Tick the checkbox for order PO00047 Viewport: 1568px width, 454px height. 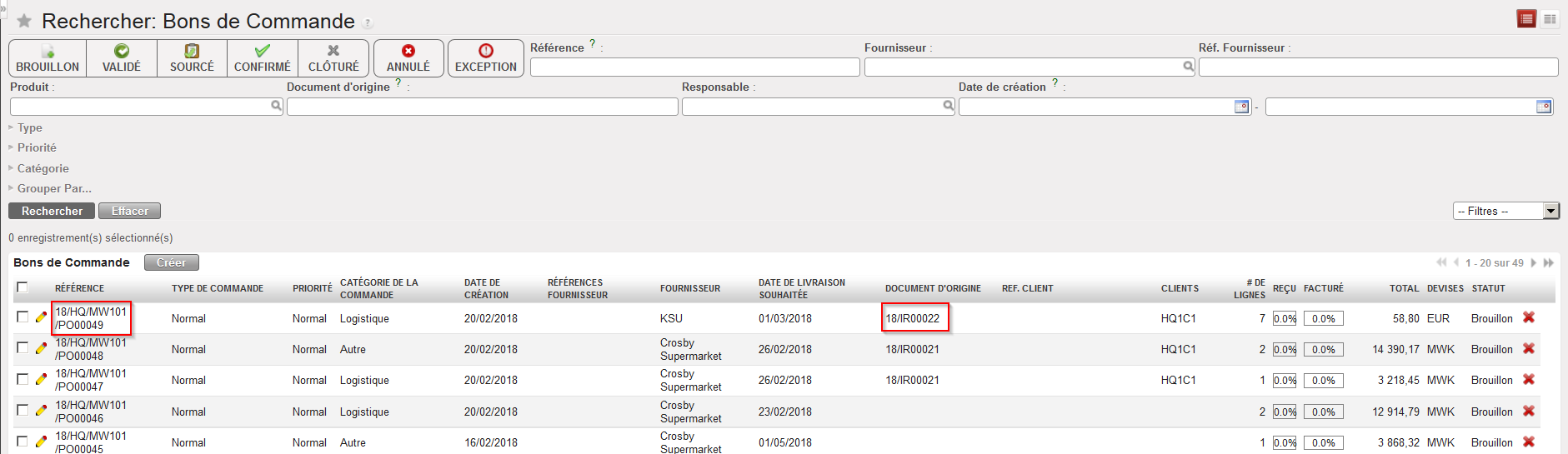point(23,379)
